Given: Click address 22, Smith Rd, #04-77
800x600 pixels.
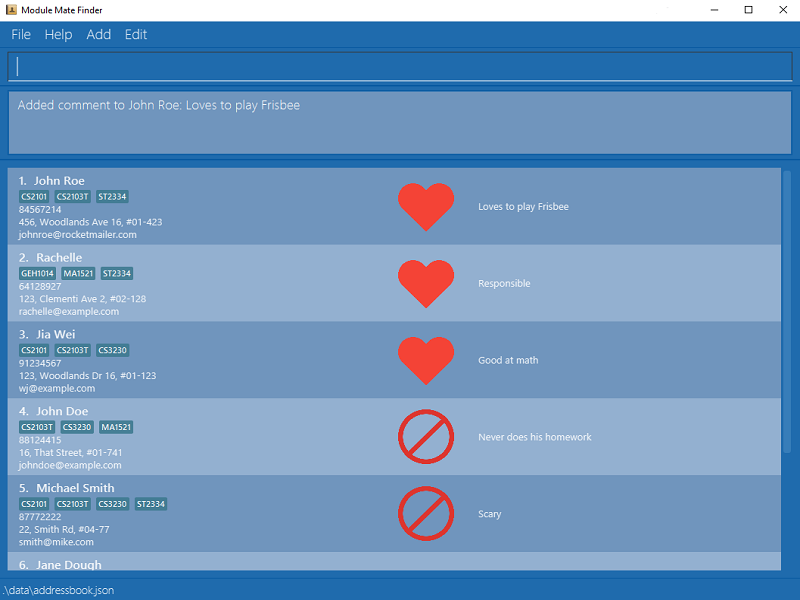Looking at the screenshot, I should coord(64,529).
